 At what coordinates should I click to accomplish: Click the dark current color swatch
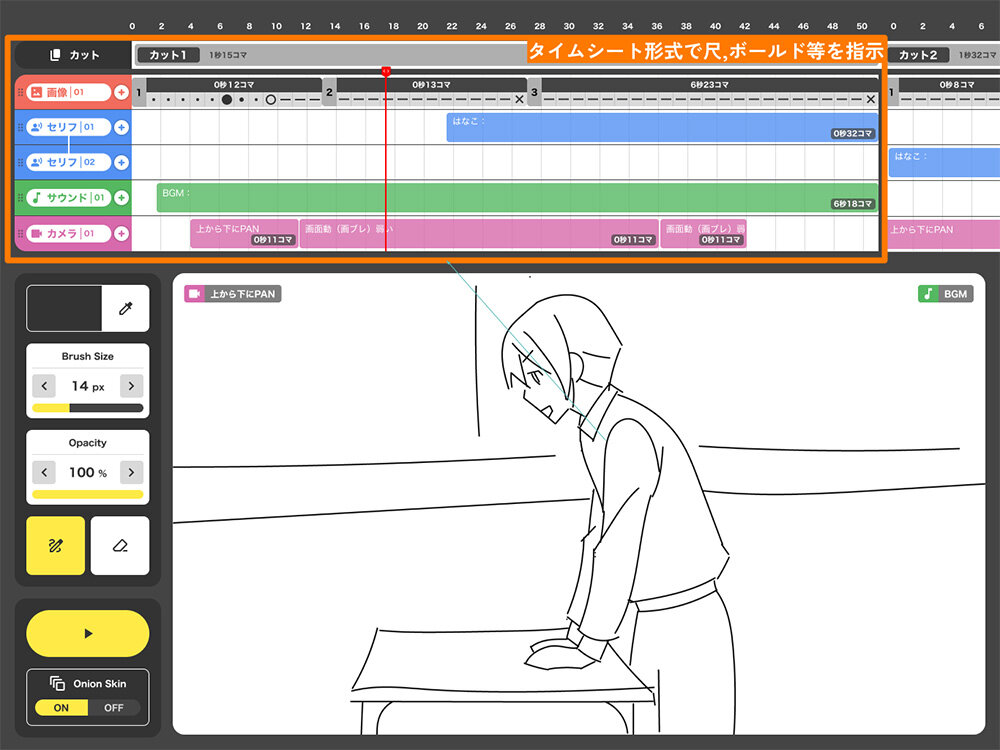64,308
